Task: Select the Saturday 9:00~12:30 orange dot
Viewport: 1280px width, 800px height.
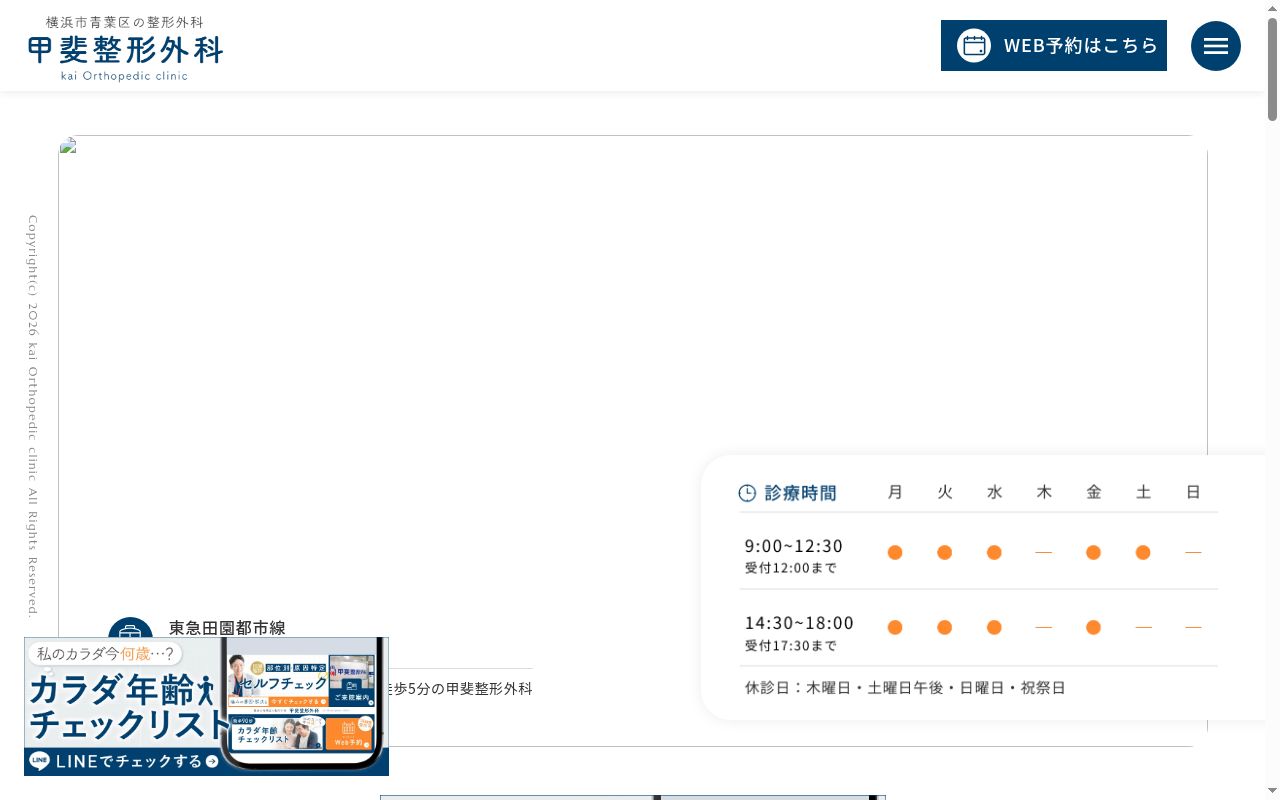Action: click(x=1143, y=552)
